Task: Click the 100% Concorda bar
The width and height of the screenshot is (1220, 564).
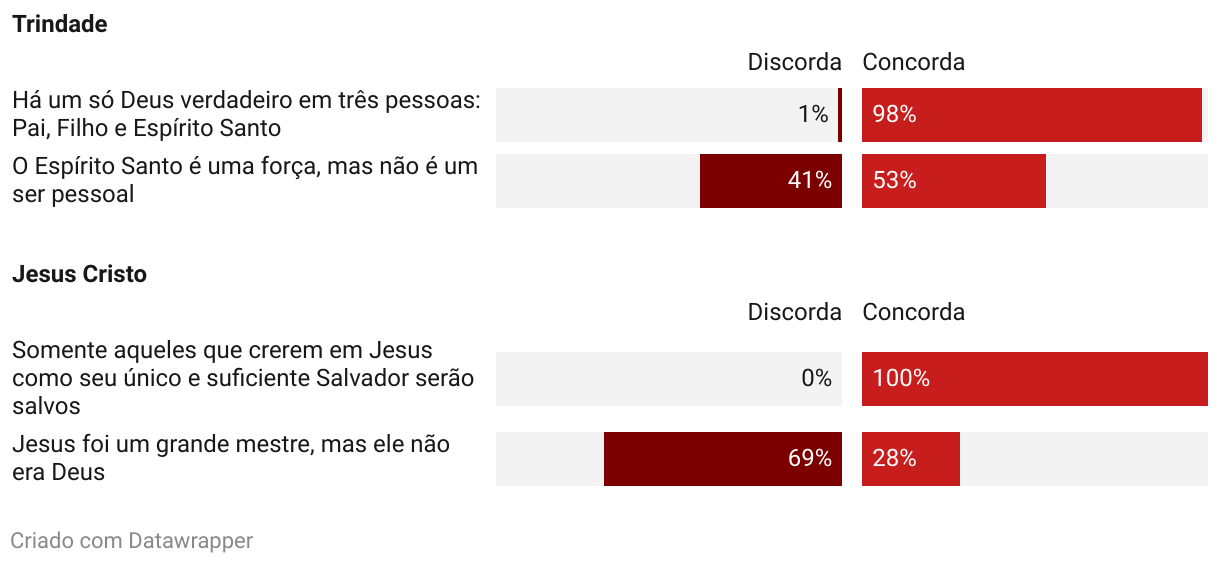Action: point(1035,379)
